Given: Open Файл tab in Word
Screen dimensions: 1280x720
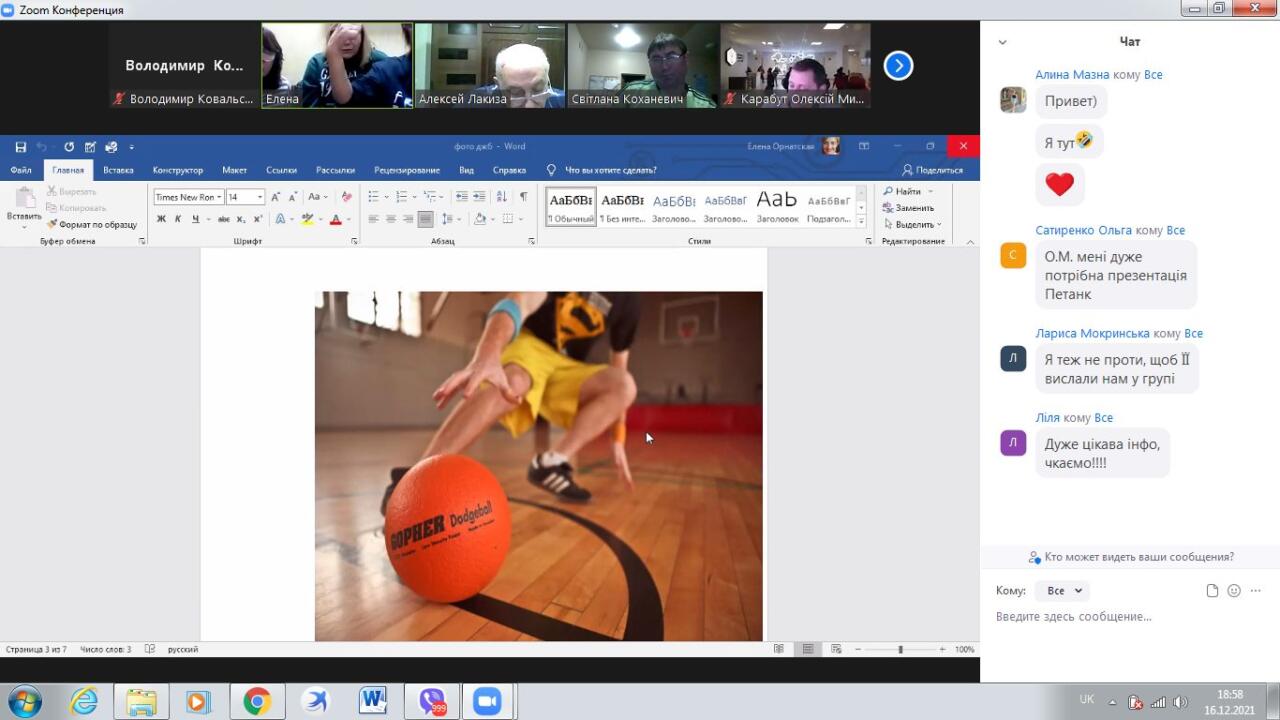Looking at the screenshot, I should point(21,170).
